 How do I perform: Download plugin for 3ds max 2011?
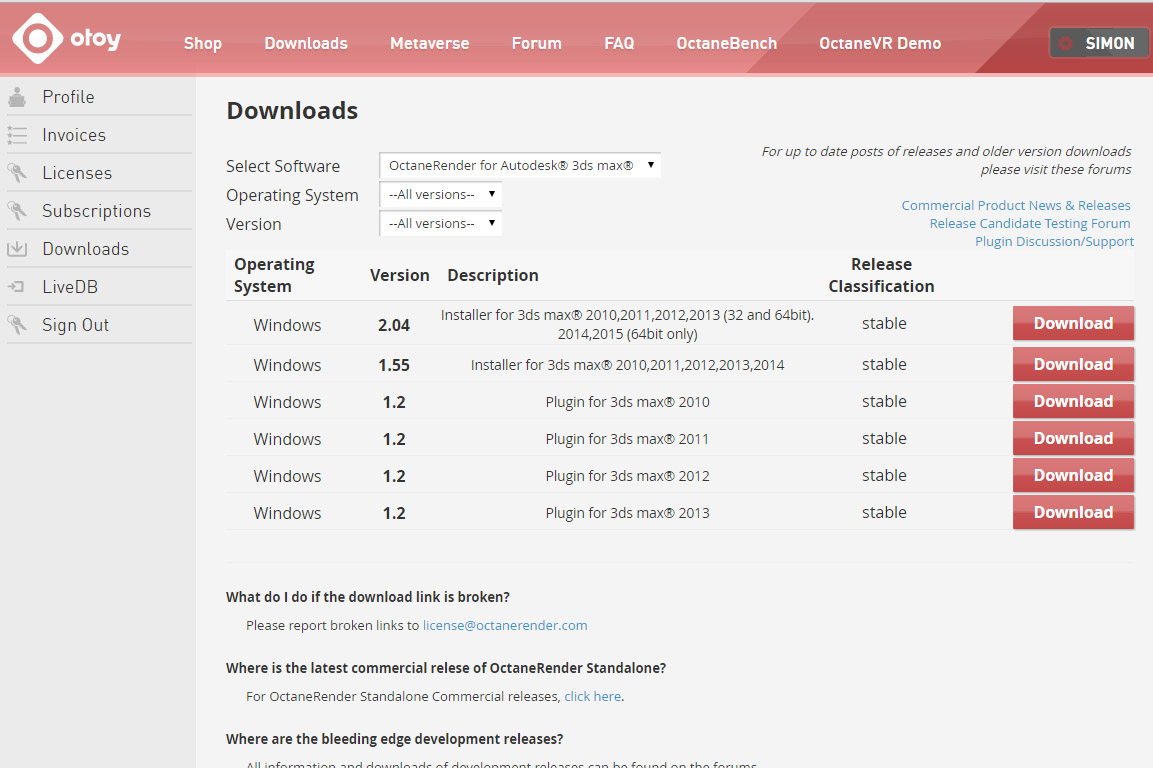pos(1073,438)
